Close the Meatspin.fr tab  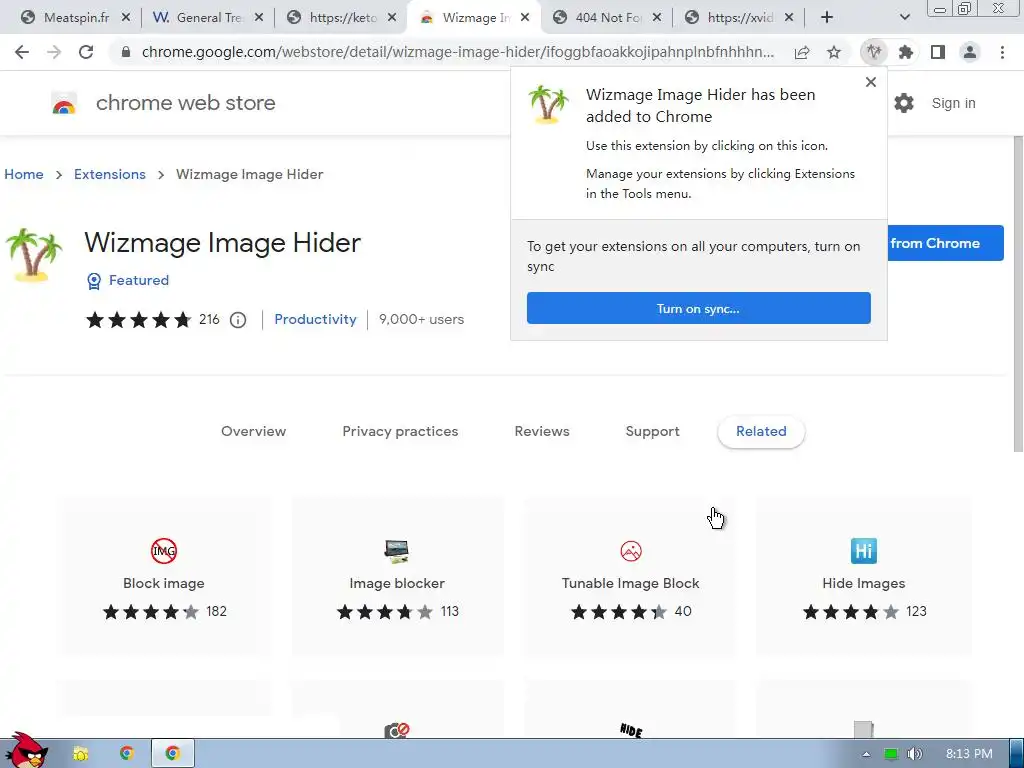pyautogui.click(x=126, y=18)
